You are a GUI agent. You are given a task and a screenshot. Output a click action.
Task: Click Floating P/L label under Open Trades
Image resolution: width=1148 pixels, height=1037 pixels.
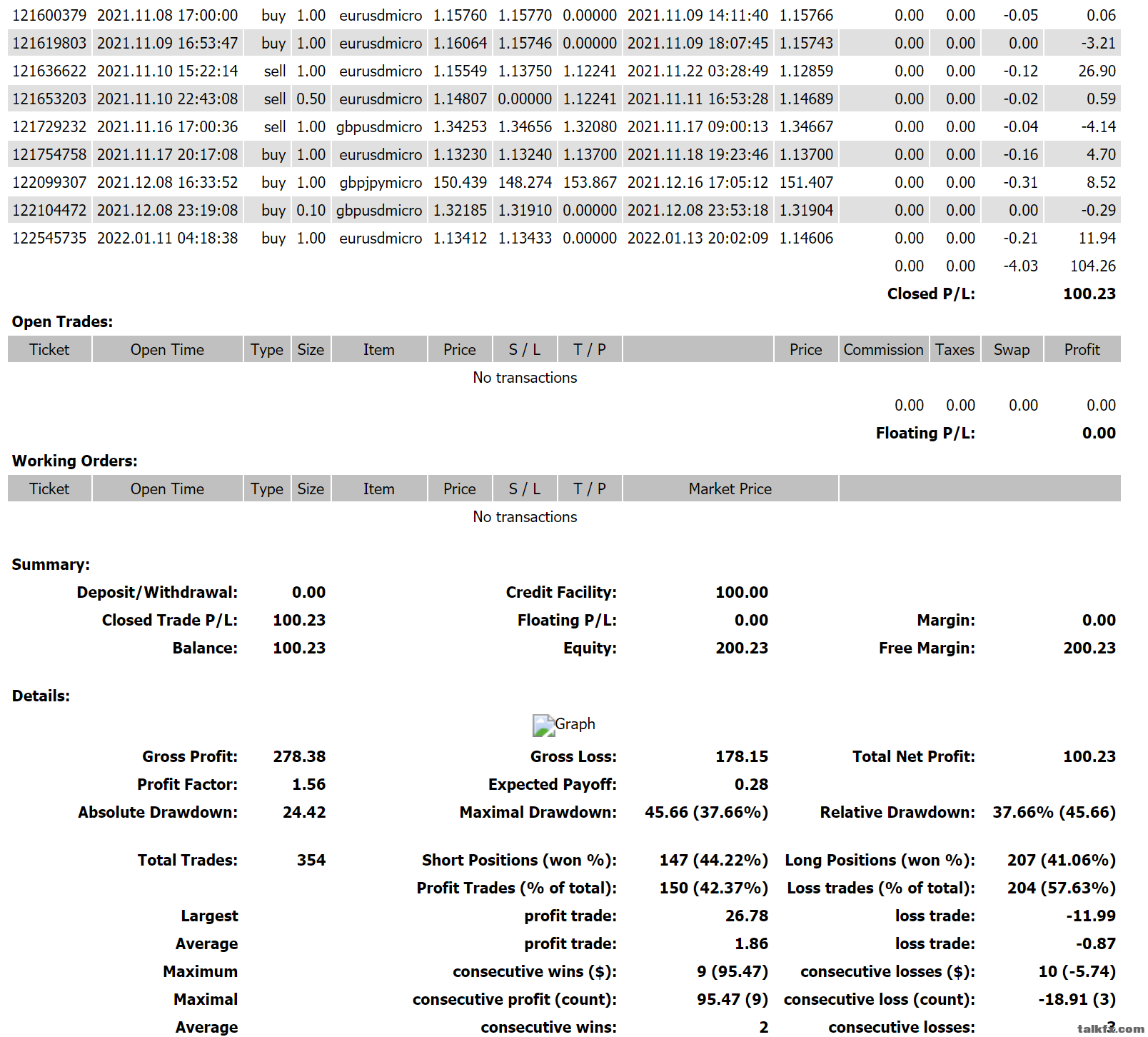click(925, 433)
